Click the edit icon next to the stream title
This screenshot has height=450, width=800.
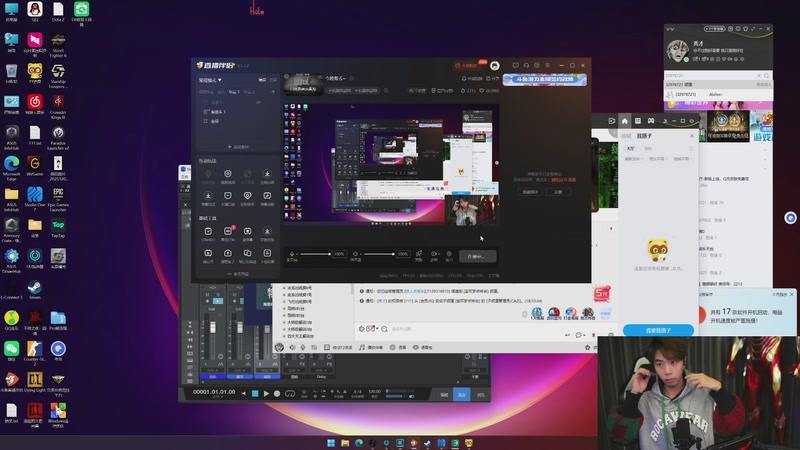tap(352, 79)
